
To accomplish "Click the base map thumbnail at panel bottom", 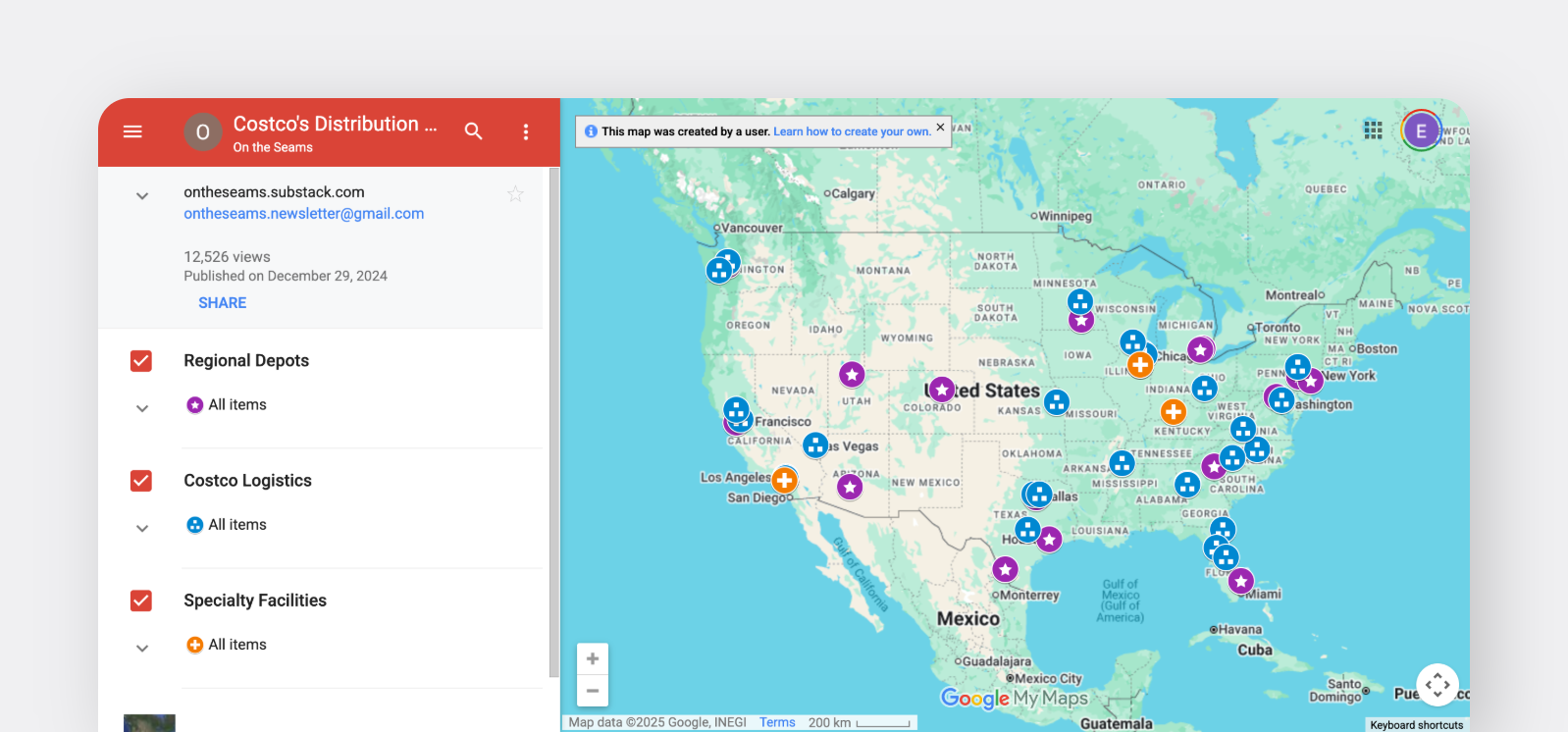I will [x=149, y=723].
